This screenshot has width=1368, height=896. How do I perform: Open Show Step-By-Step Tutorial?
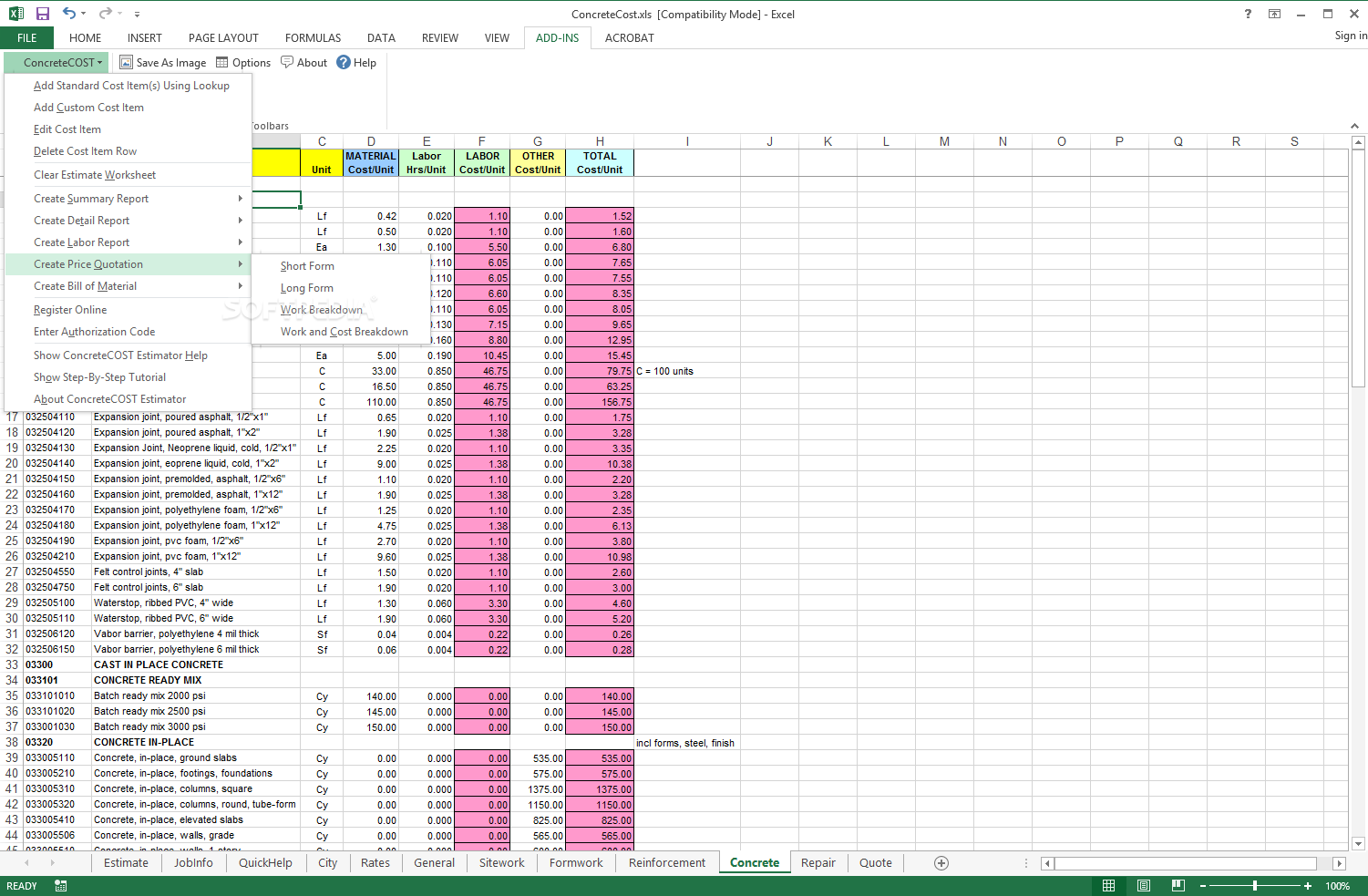point(129,377)
